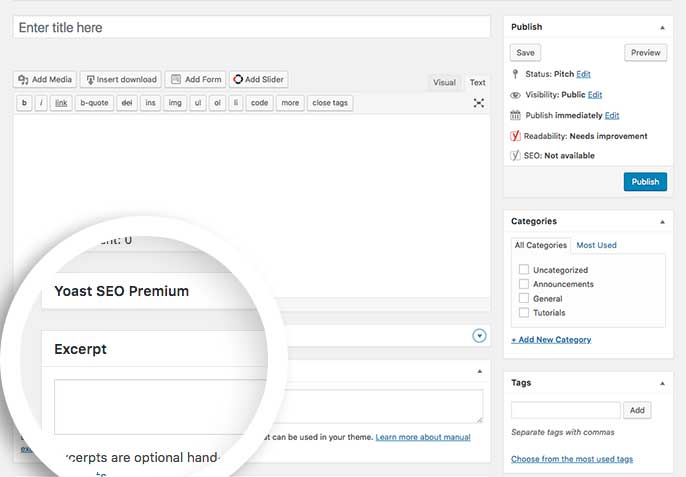Open Learn more about manual excerpts link

423,437
